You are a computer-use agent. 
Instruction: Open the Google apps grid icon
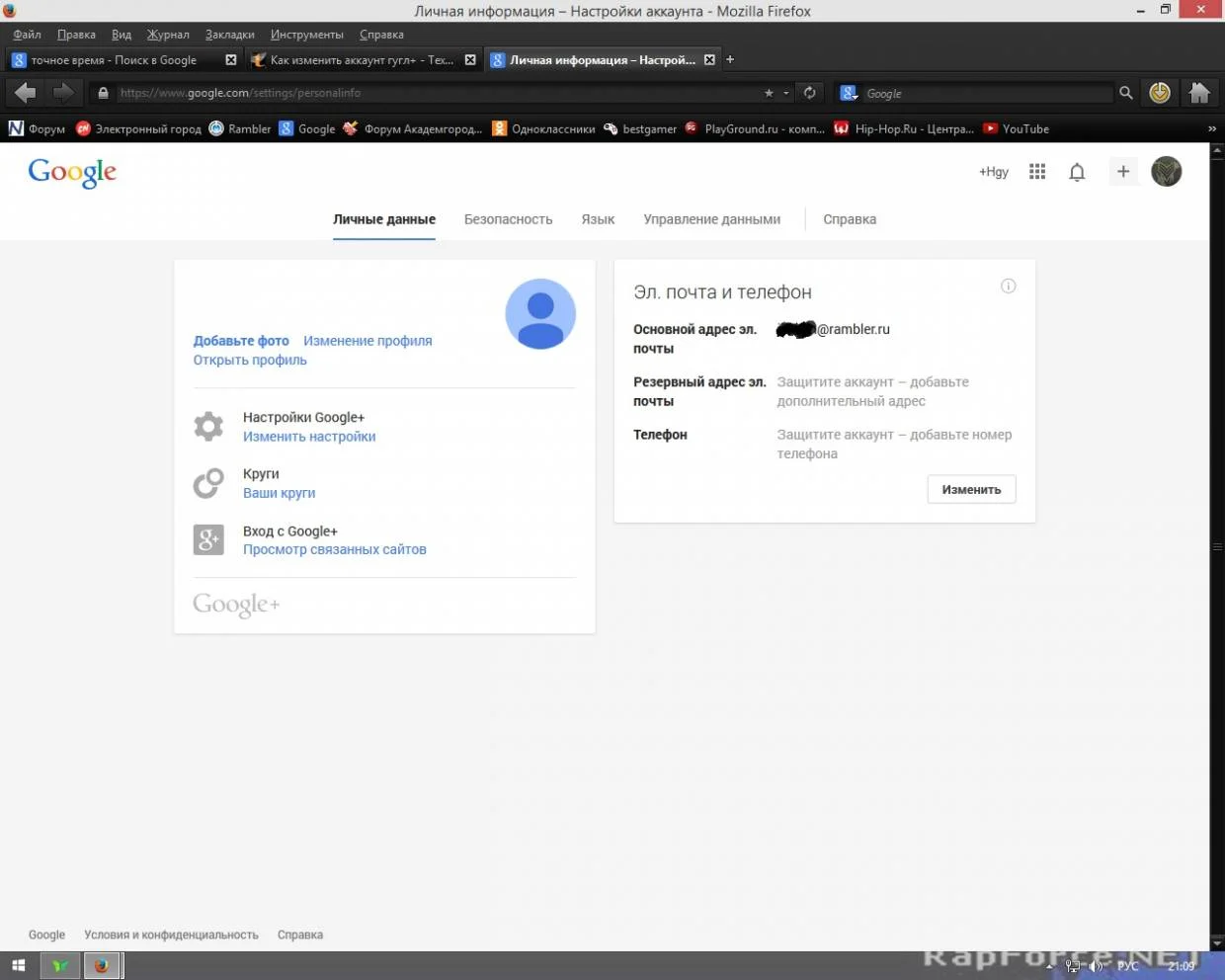click(1036, 172)
